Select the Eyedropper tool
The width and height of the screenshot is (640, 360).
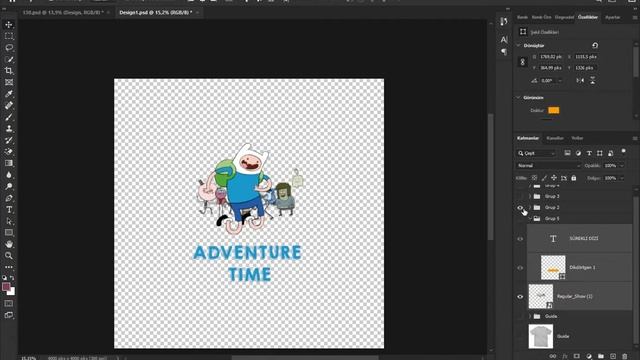9,93
